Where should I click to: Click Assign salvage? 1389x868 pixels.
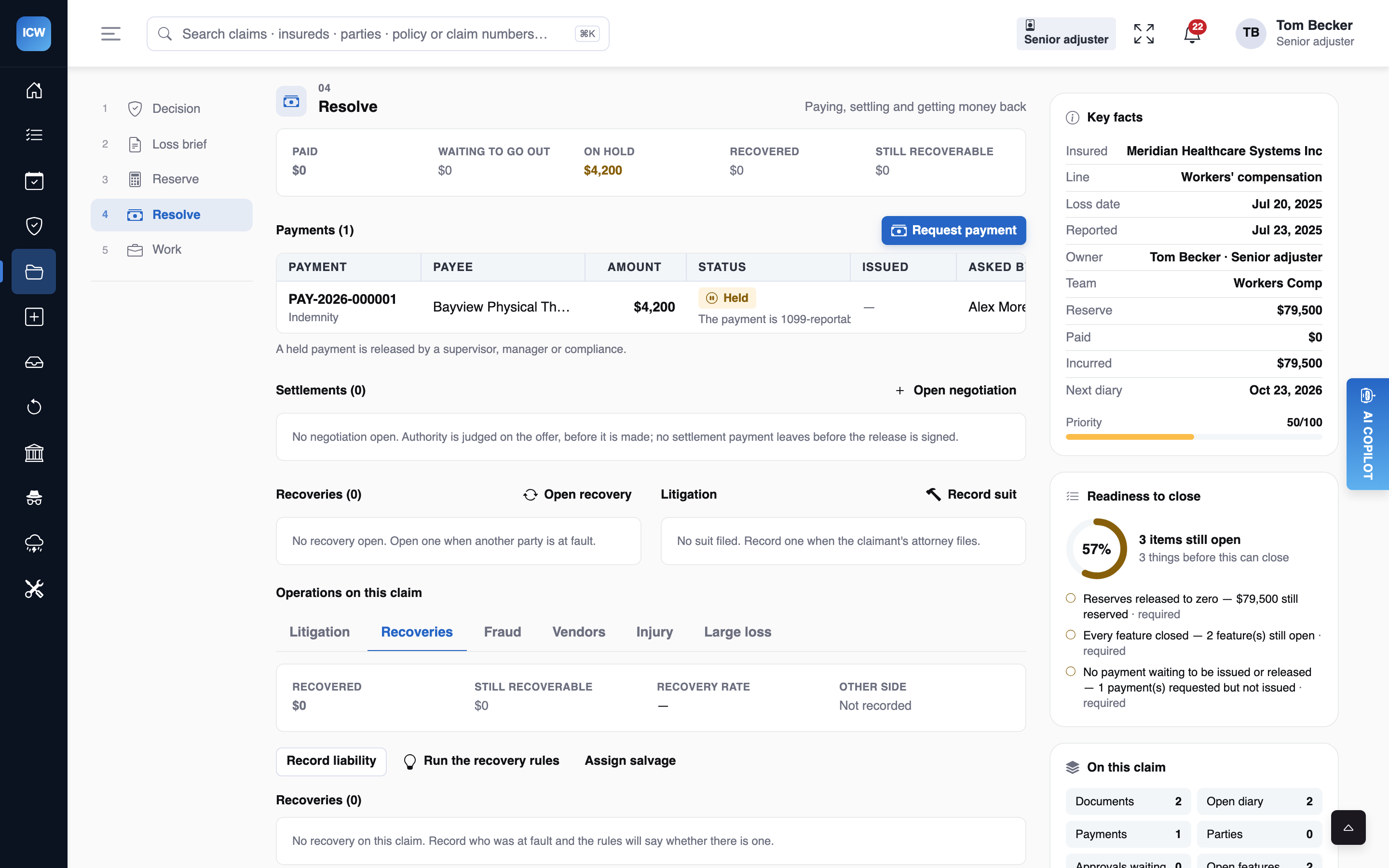pos(630,761)
